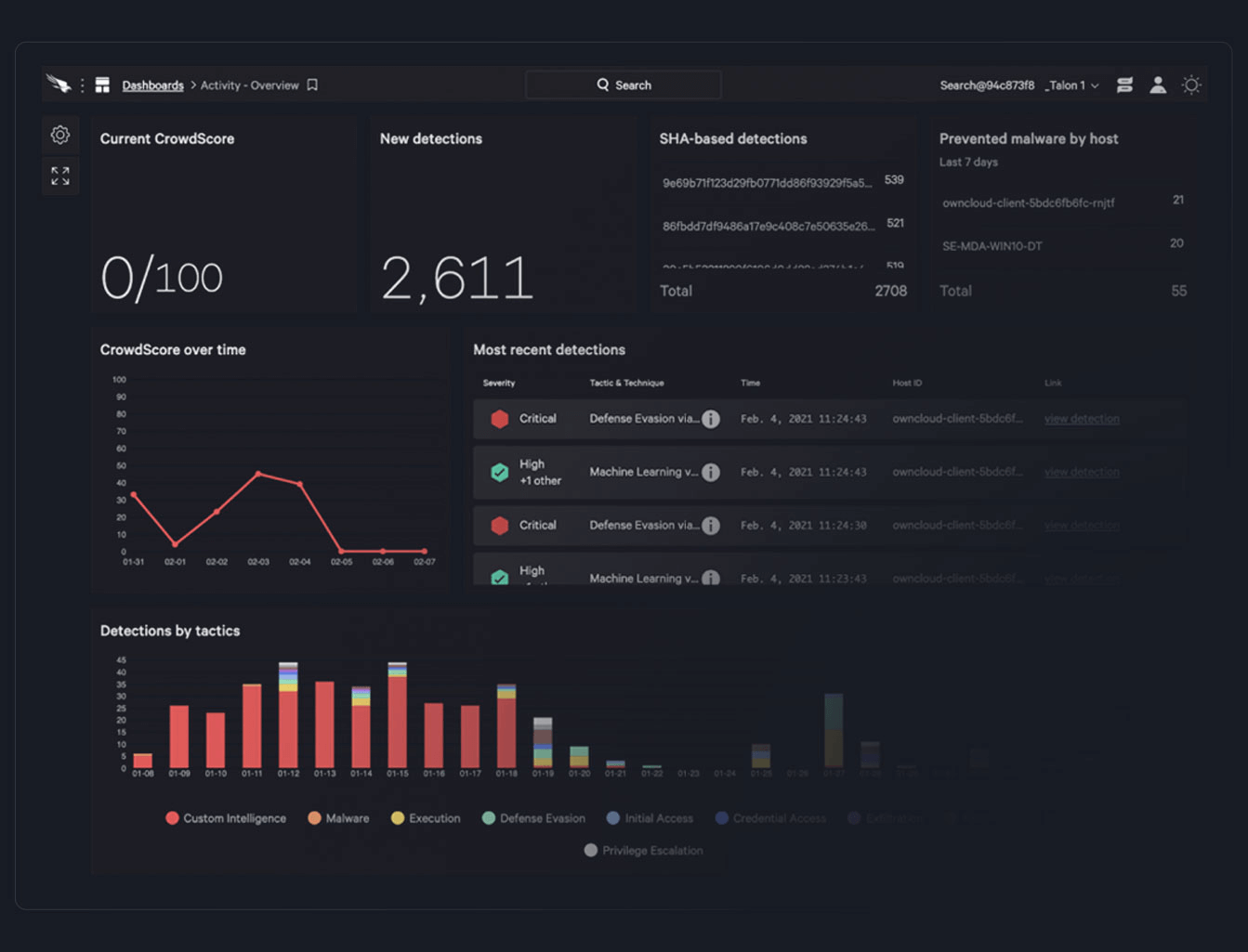Show info for Machine Learning detection
The height and width of the screenshot is (952, 1248).
(x=711, y=472)
